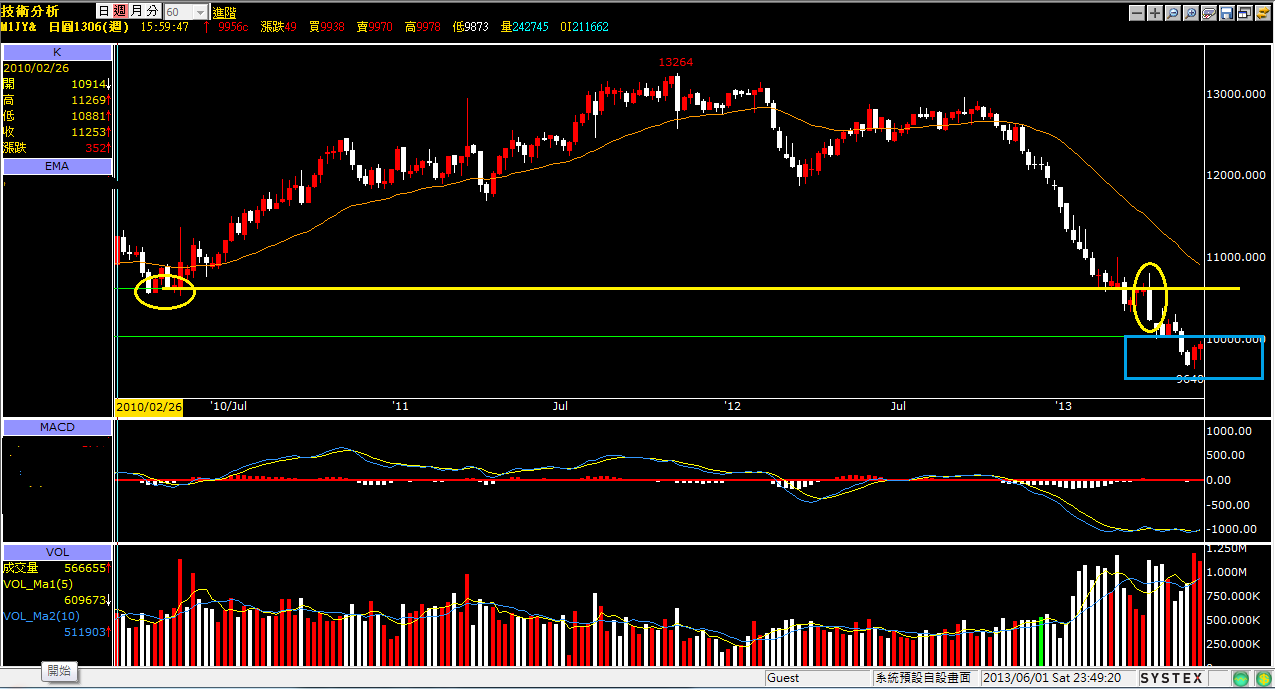Switch to 分 minute period
The height and width of the screenshot is (689, 1275).
(x=151, y=11)
